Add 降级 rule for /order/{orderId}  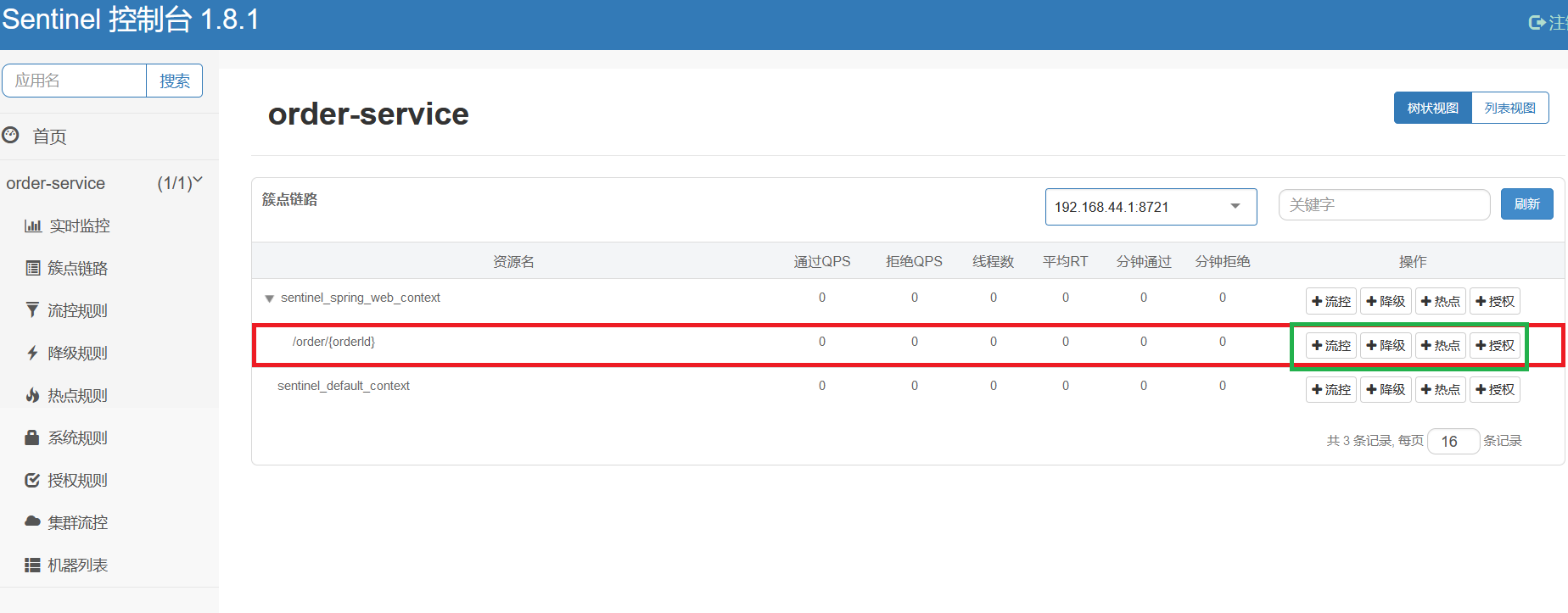point(1386,345)
